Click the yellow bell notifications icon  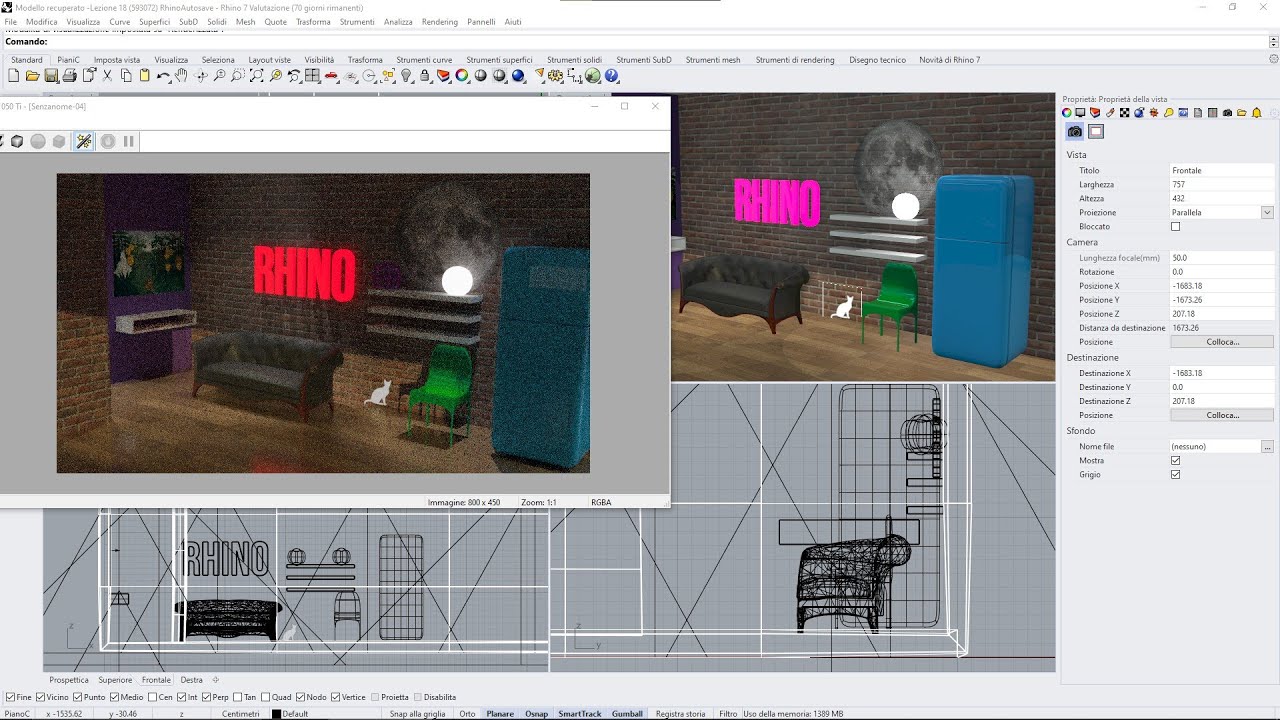coord(1257,113)
